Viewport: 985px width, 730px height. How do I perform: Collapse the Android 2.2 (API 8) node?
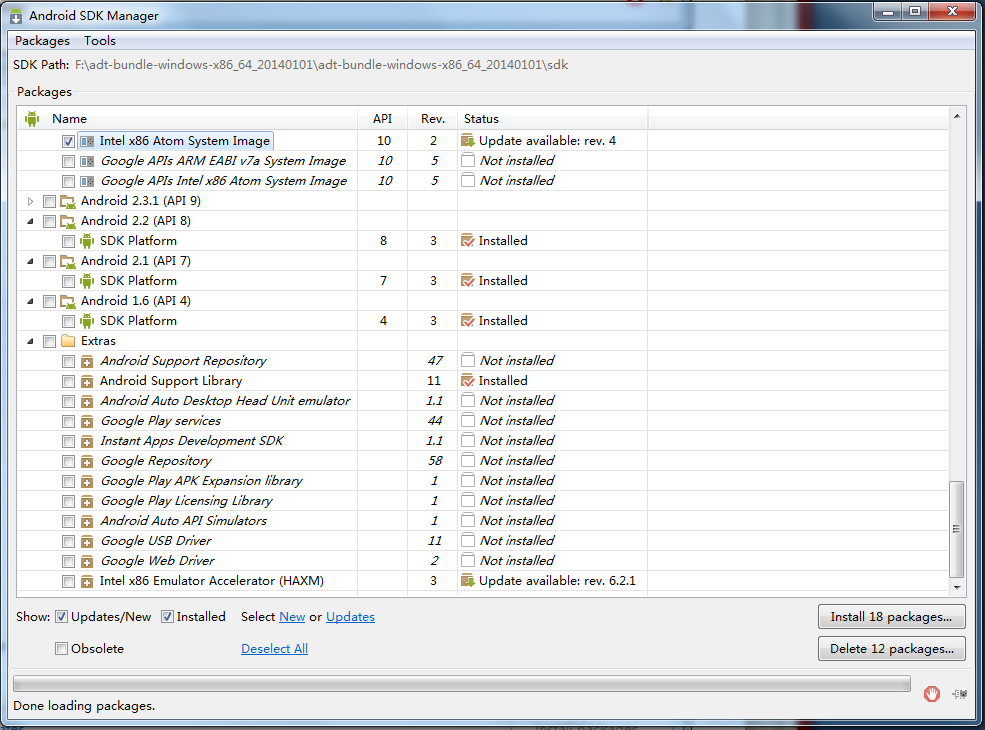pos(30,221)
